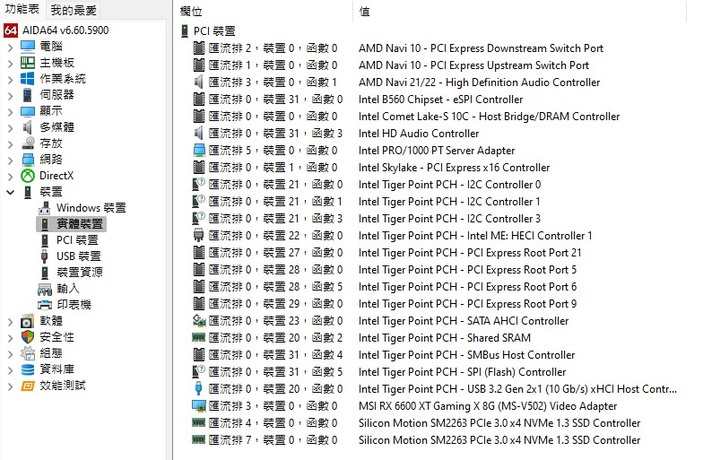Click the 組態 configuration icon
The width and height of the screenshot is (720, 460).
pyautogui.click(x=28, y=353)
